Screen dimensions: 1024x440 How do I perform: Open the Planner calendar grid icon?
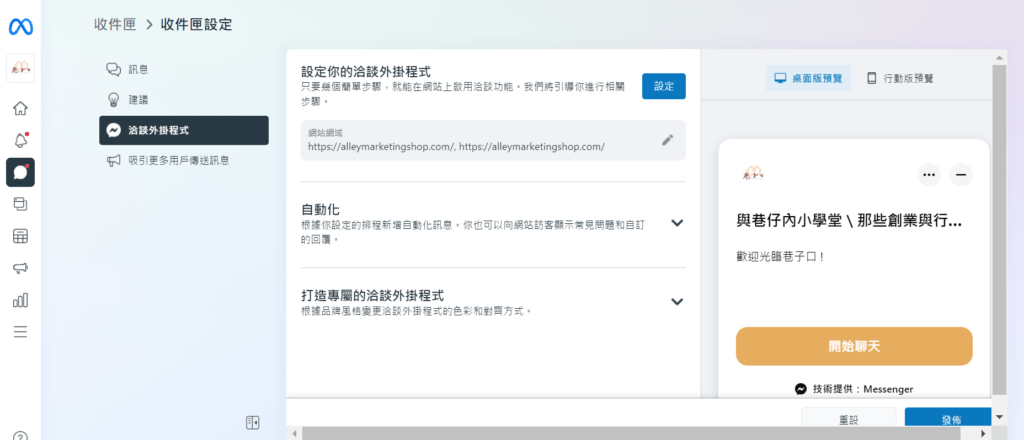20,236
